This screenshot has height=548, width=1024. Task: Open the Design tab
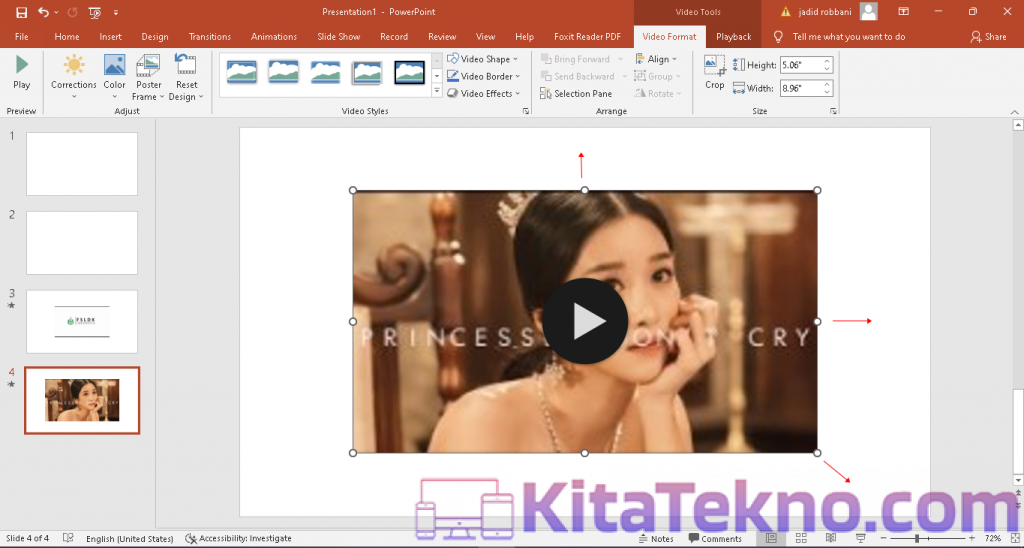tap(155, 37)
